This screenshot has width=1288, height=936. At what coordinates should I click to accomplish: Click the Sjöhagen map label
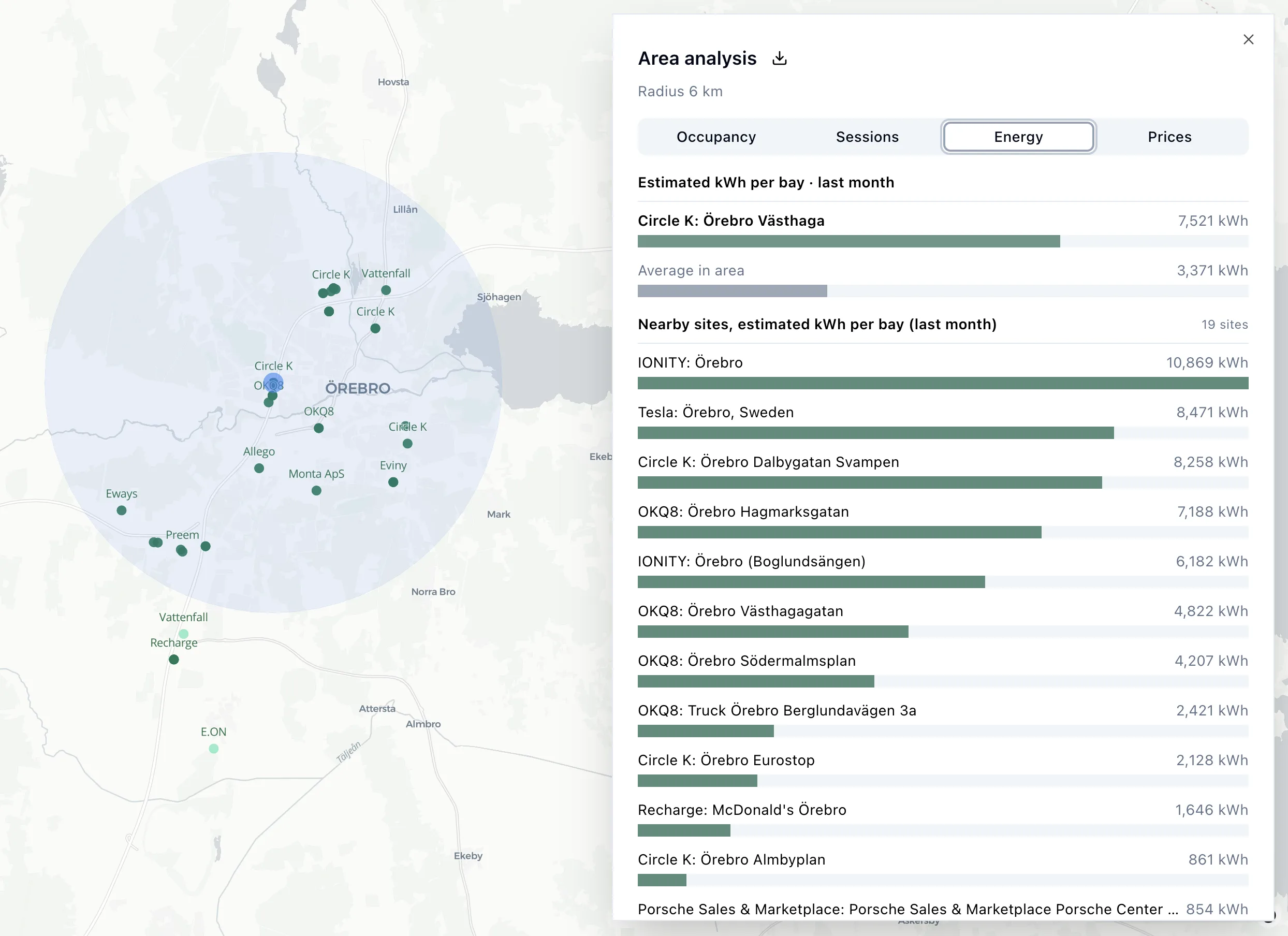499,297
